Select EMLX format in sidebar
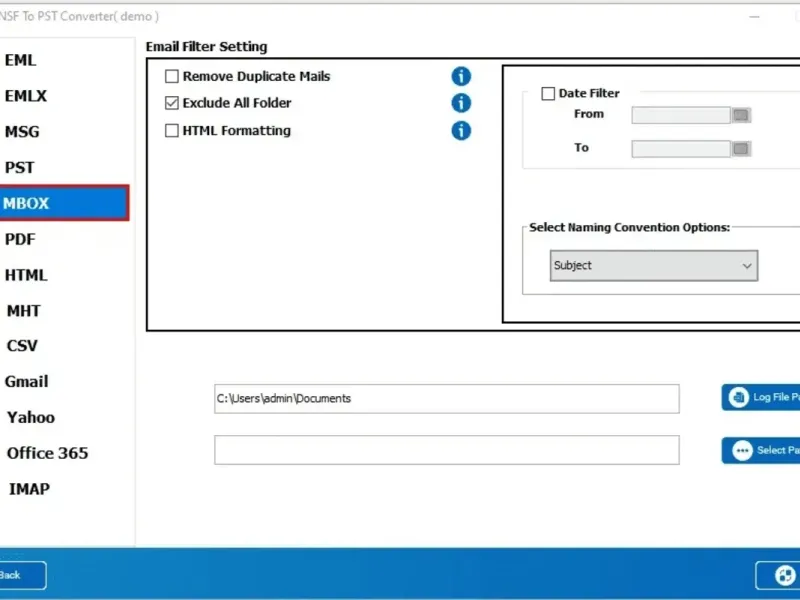800x600 pixels. [26, 96]
